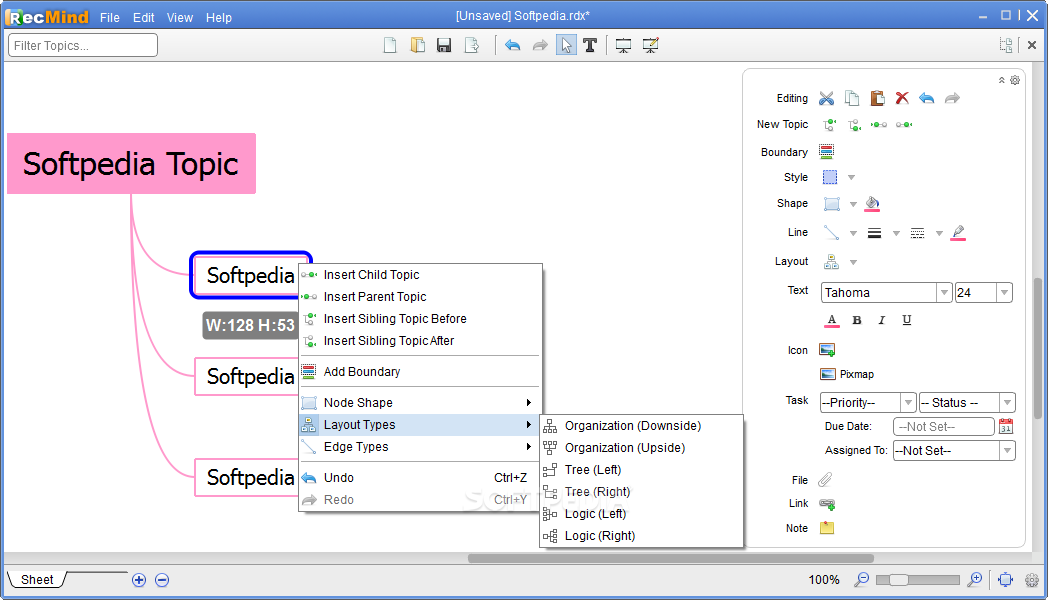This screenshot has height=600, width=1048.
Task: Click the Shape rectangle icon in panel
Action: [x=831, y=204]
